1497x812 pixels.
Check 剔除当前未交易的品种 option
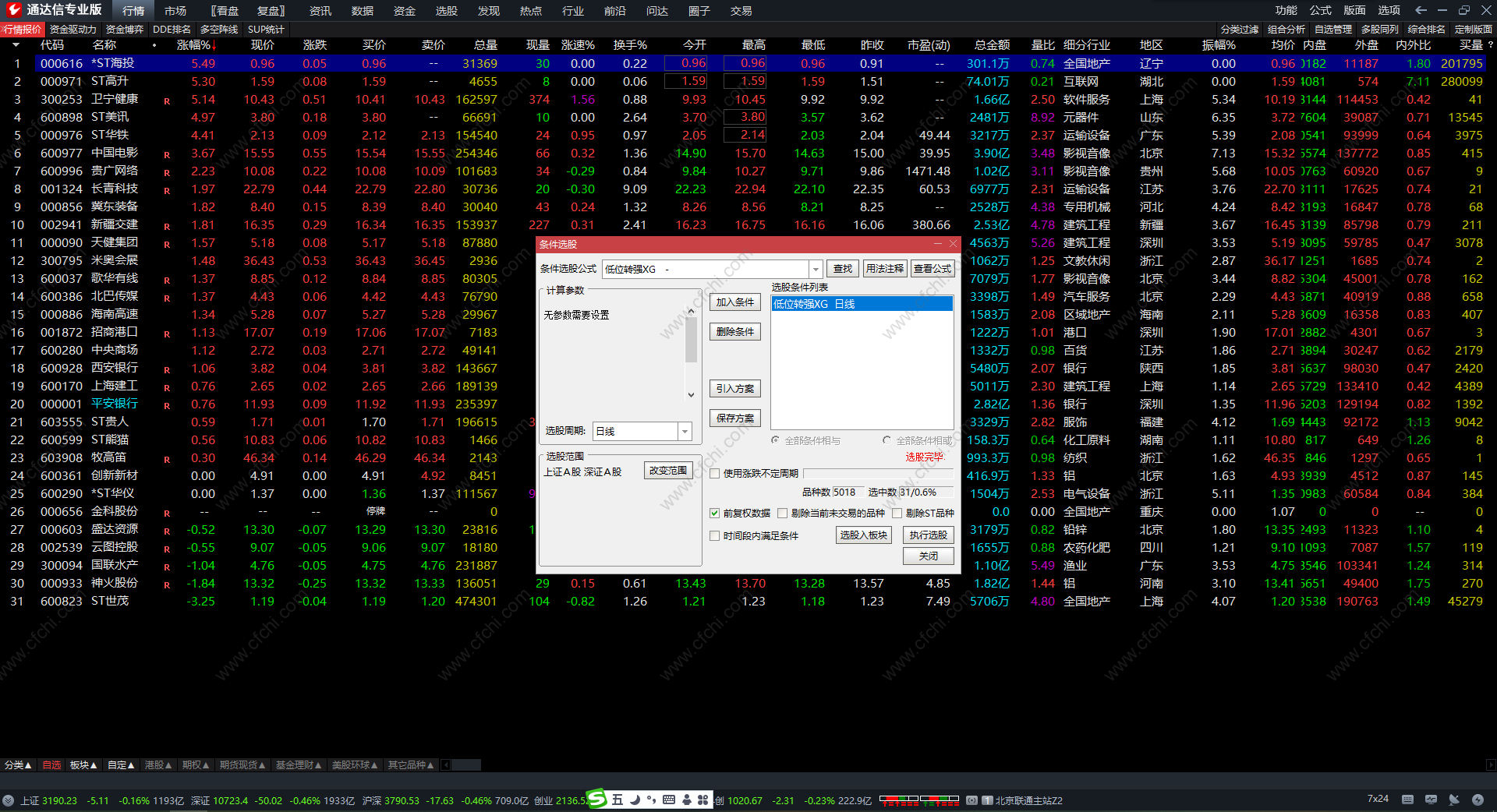pos(782,513)
